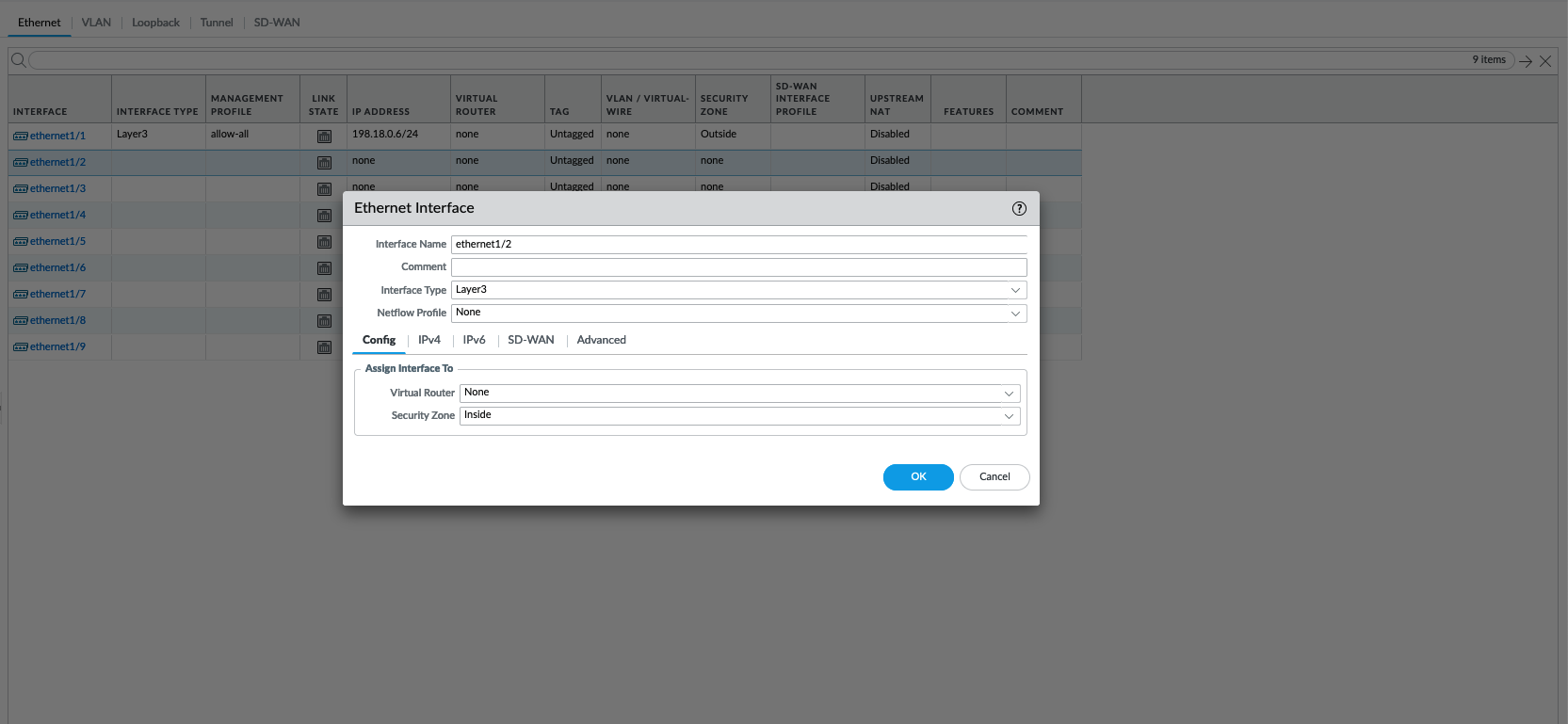Click the search magnifier icon
Screen dimensions: 1568x724
[18, 60]
